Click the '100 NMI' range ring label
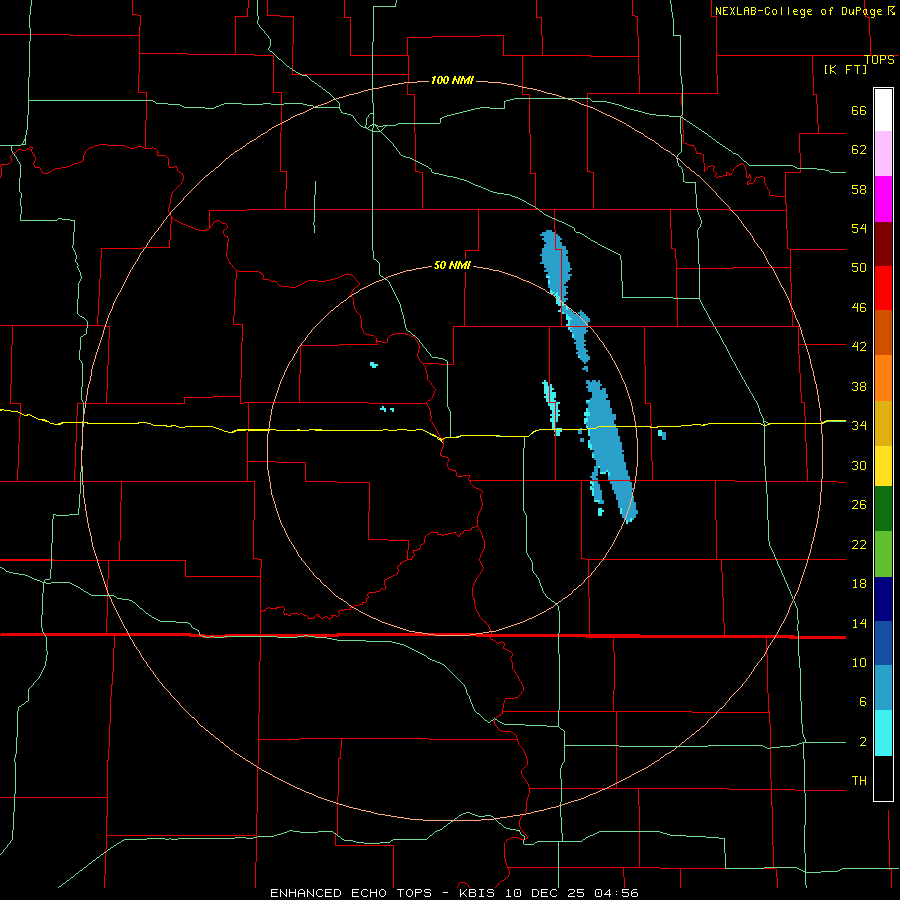The width and height of the screenshot is (900, 900). click(x=452, y=80)
